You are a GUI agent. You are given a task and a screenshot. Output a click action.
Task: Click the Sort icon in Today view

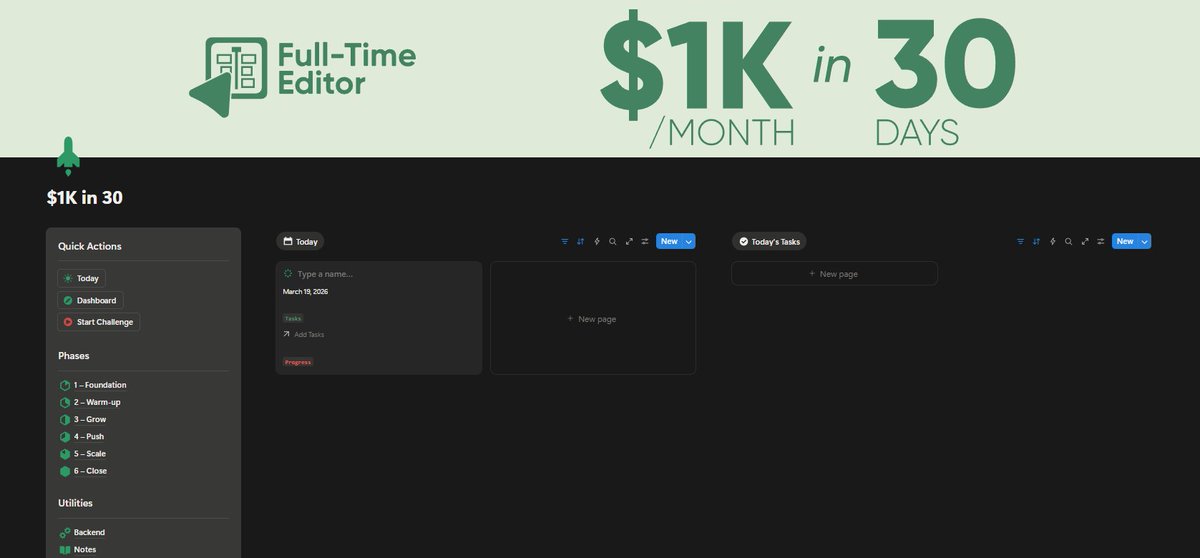580,241
